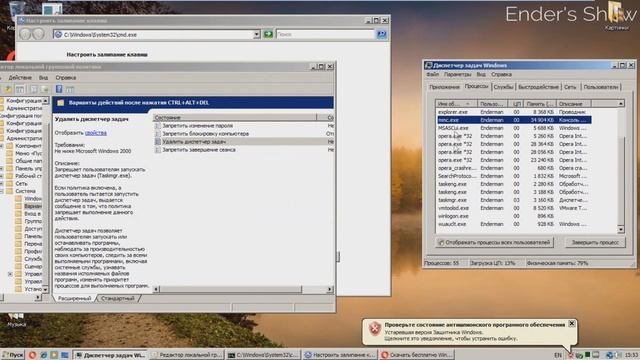Open Действие menu in Group Policy Editor

click(x=20, y=78)
